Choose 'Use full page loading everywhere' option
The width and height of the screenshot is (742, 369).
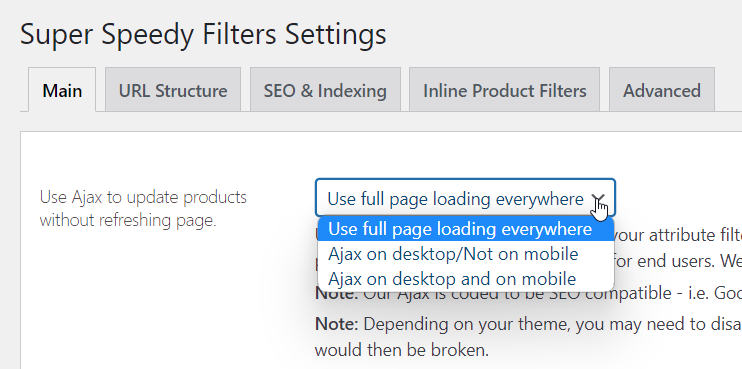[466, 229]
